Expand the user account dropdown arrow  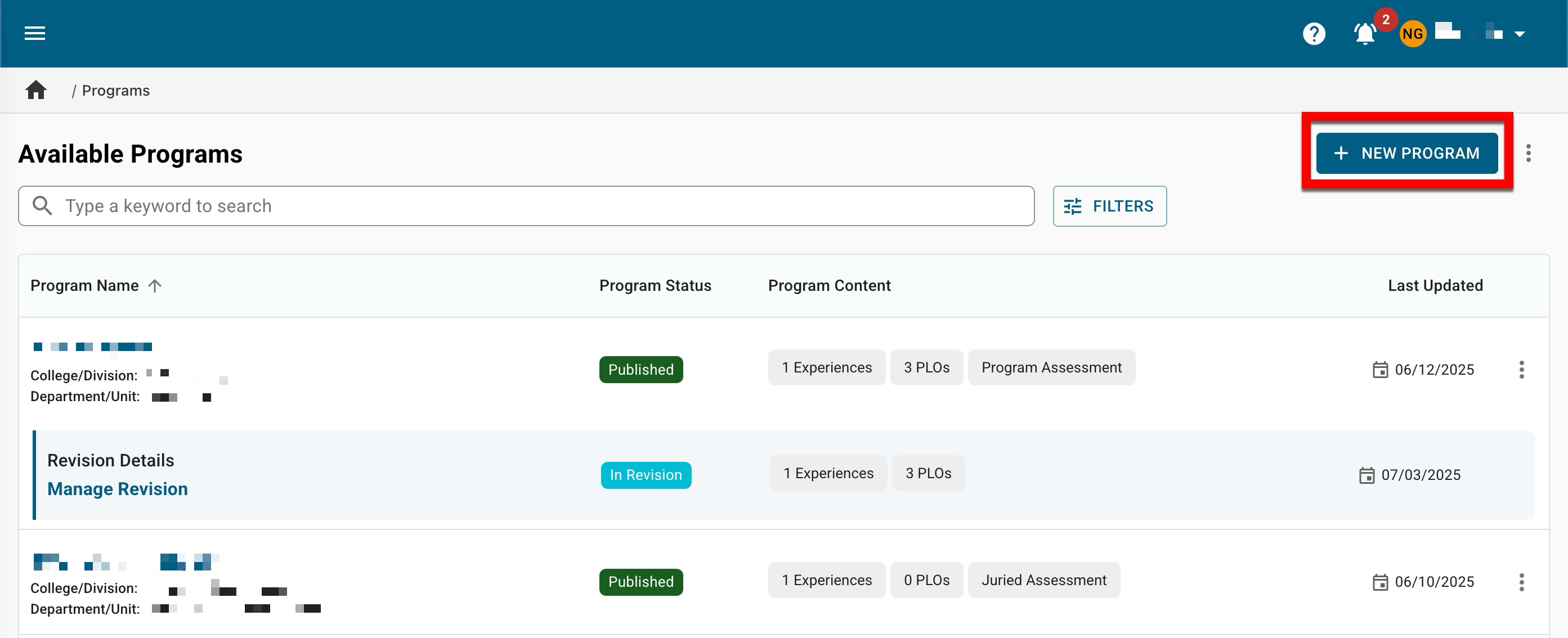1519,34
